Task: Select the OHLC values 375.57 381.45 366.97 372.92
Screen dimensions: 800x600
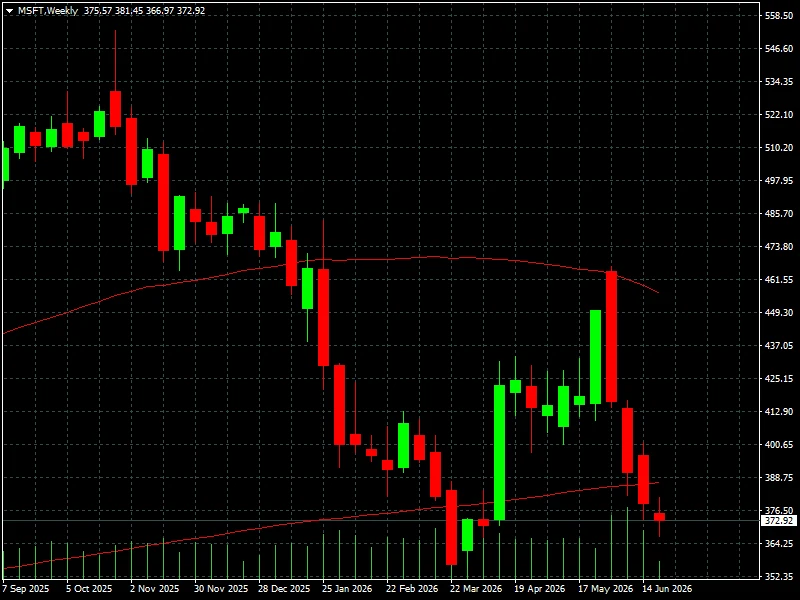Action: [x=144, y=11]
